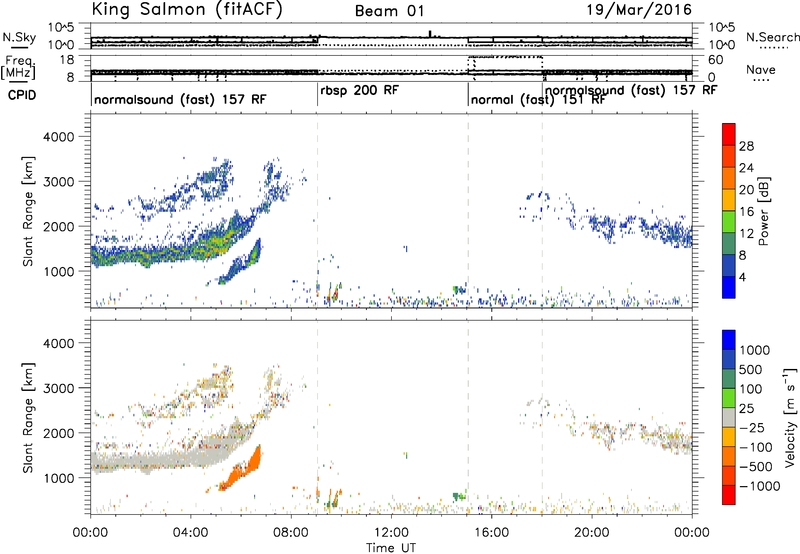Screen dimensions: 800x554
Task: Click the '08:00' time tick label
Action: click(291, 533)
